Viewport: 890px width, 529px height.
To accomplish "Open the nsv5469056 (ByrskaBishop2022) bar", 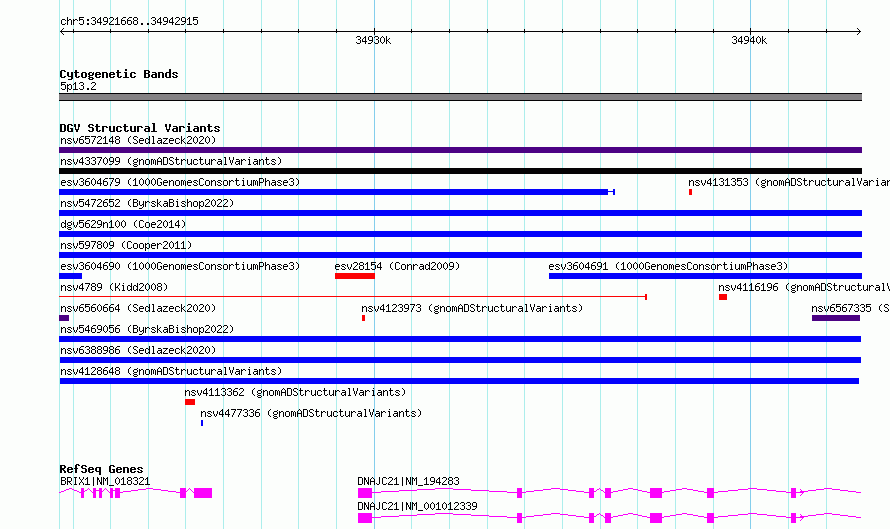I will tap(460, 339).
